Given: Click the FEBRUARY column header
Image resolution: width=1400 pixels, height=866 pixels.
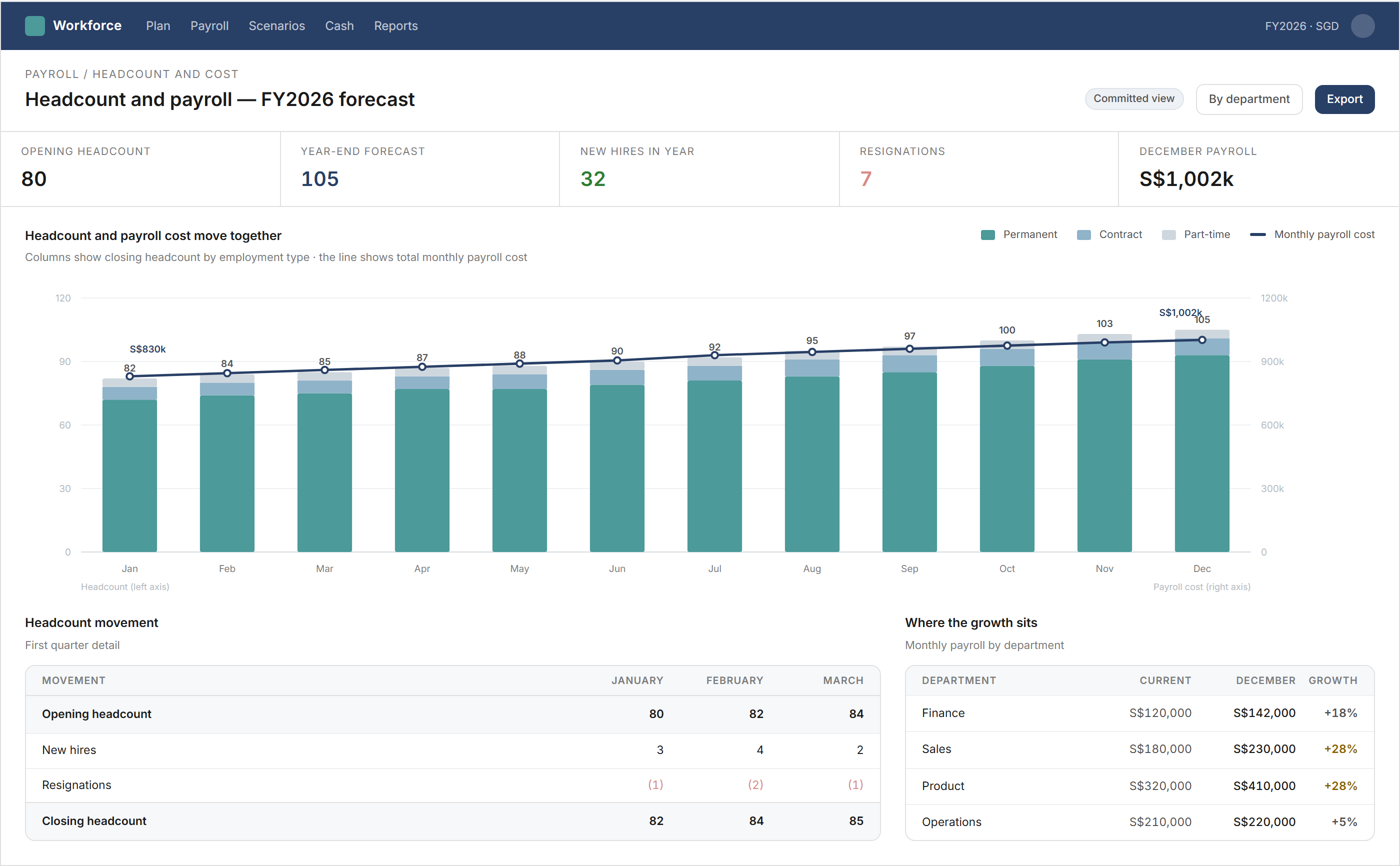Looking at the screenshot, I should [x=734, y=680].
